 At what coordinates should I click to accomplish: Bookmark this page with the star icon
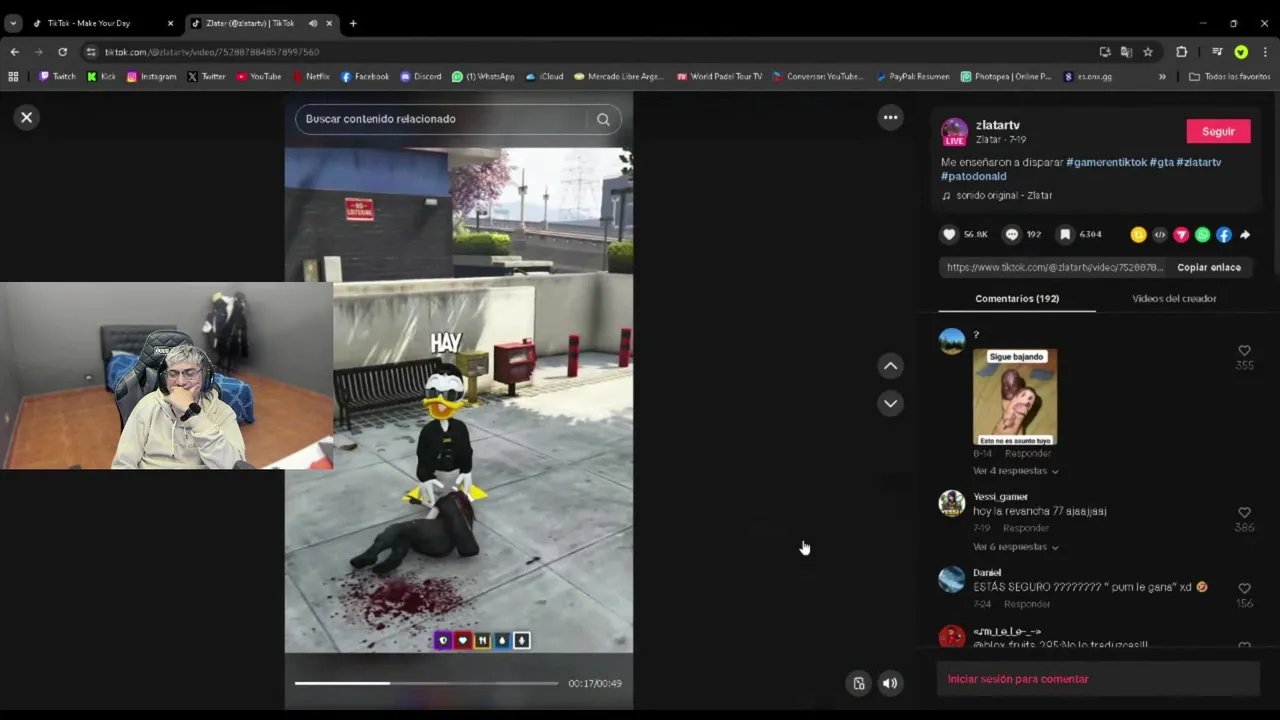click(1148, 52)
